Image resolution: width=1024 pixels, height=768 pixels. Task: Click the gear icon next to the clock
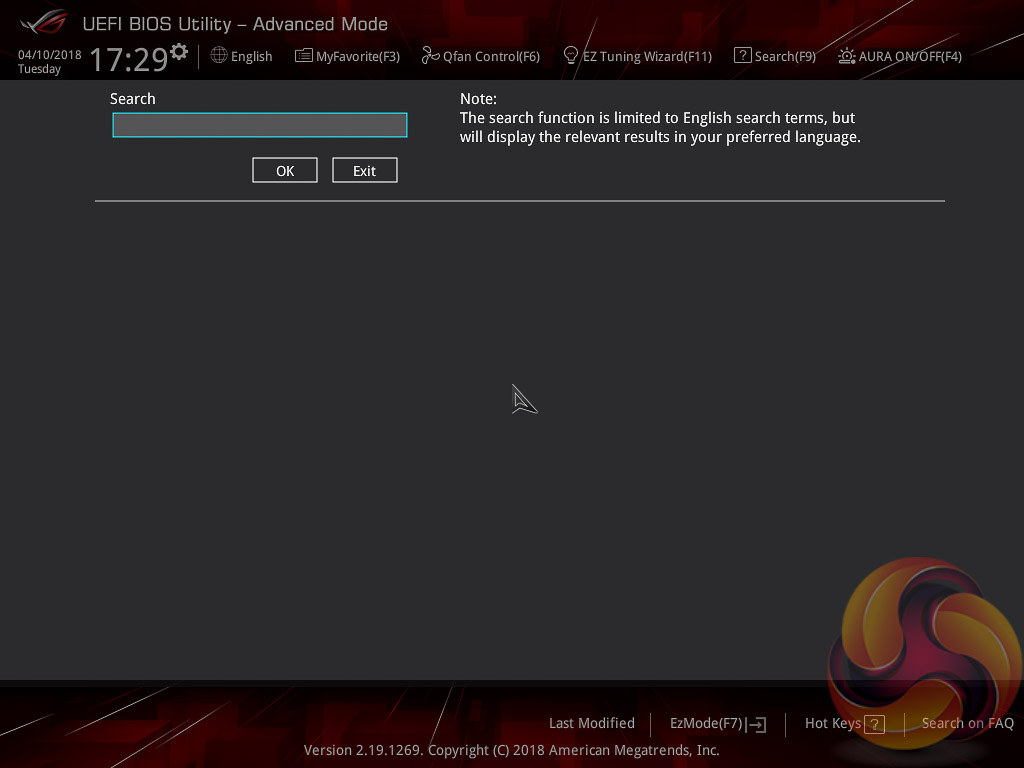(x=179, y=52)
